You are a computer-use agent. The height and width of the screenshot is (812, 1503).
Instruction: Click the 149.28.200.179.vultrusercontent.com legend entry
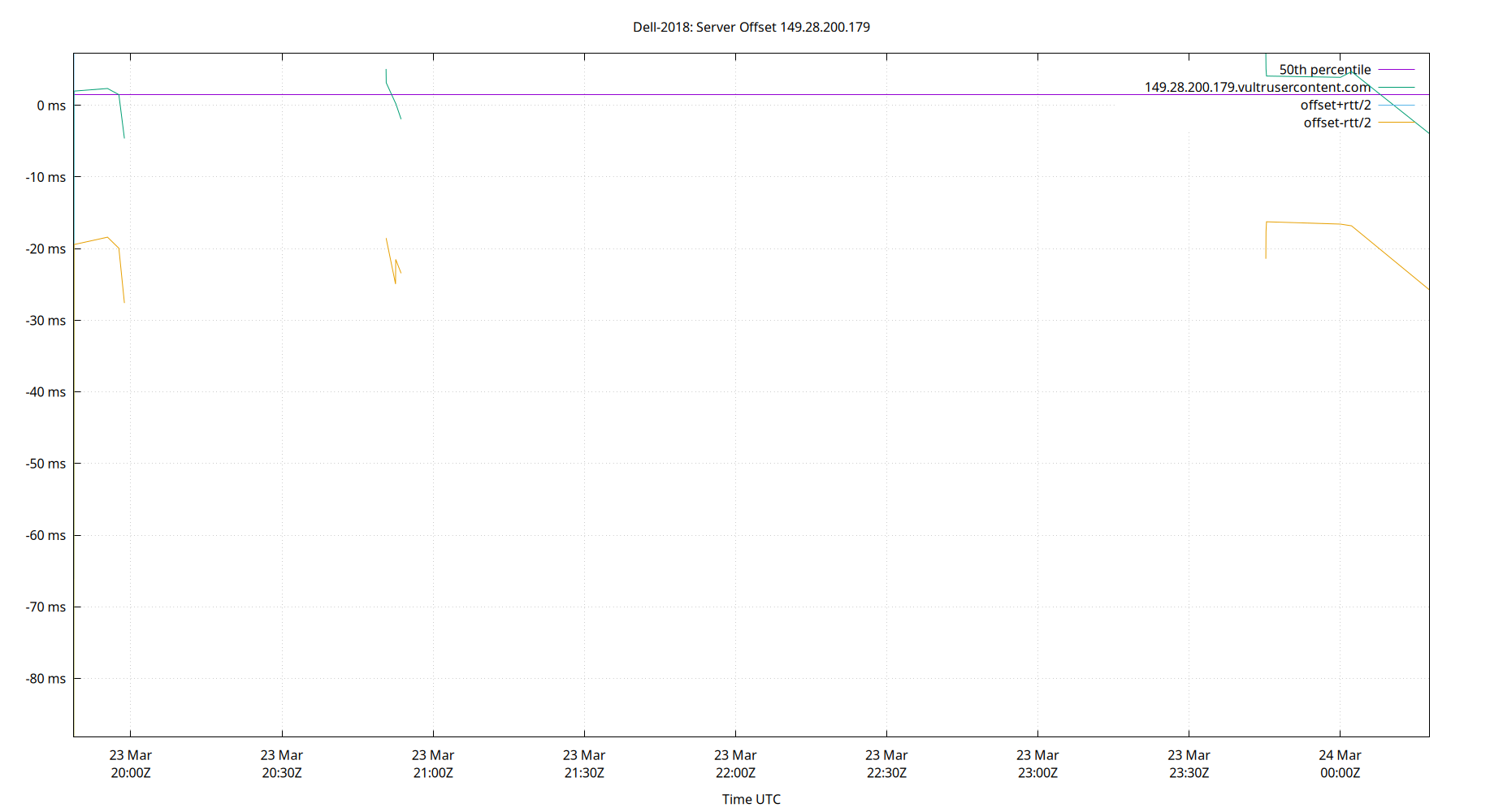1257,87
